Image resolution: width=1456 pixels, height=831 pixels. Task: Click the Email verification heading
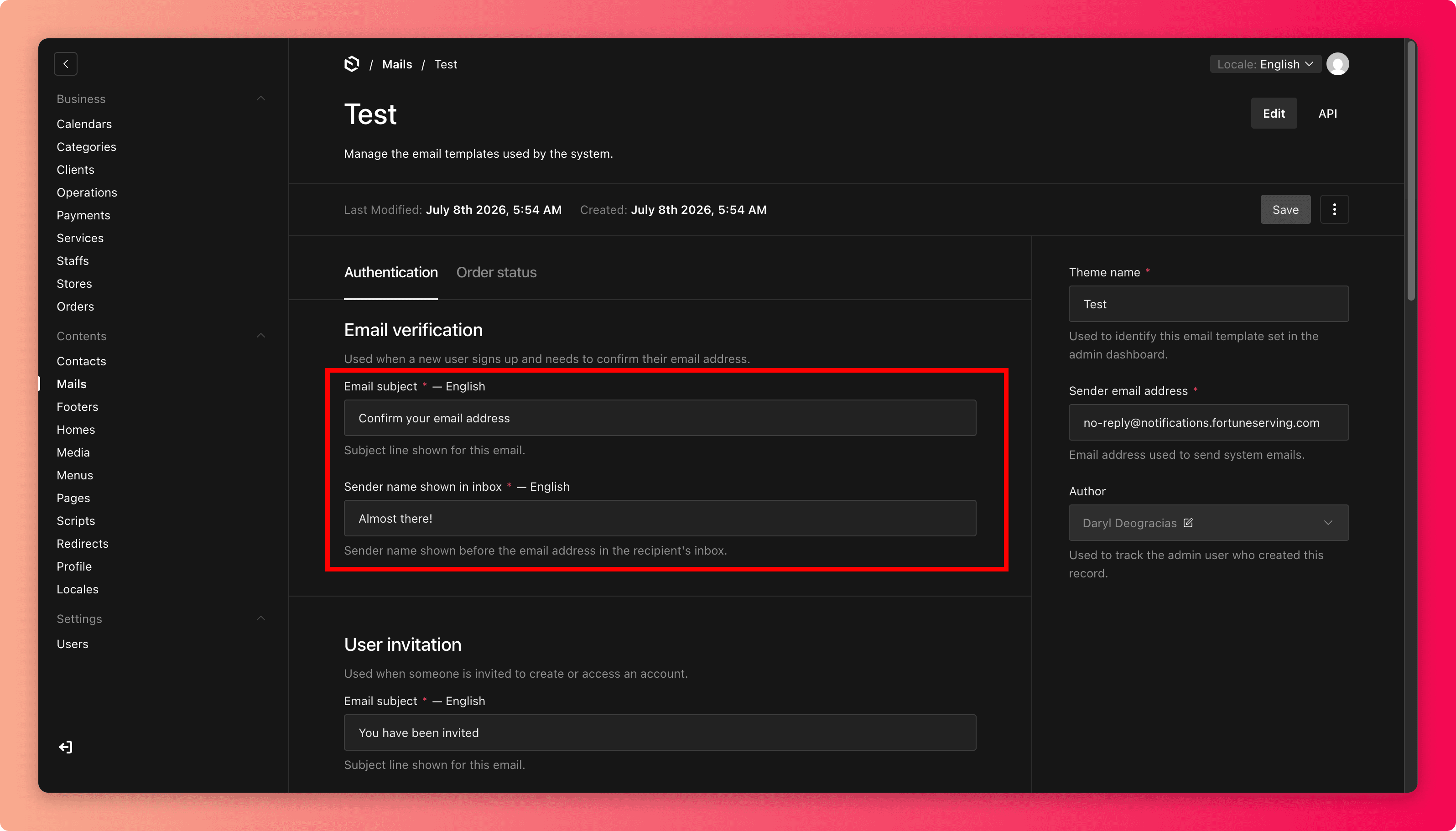click(x=413, y=330)
